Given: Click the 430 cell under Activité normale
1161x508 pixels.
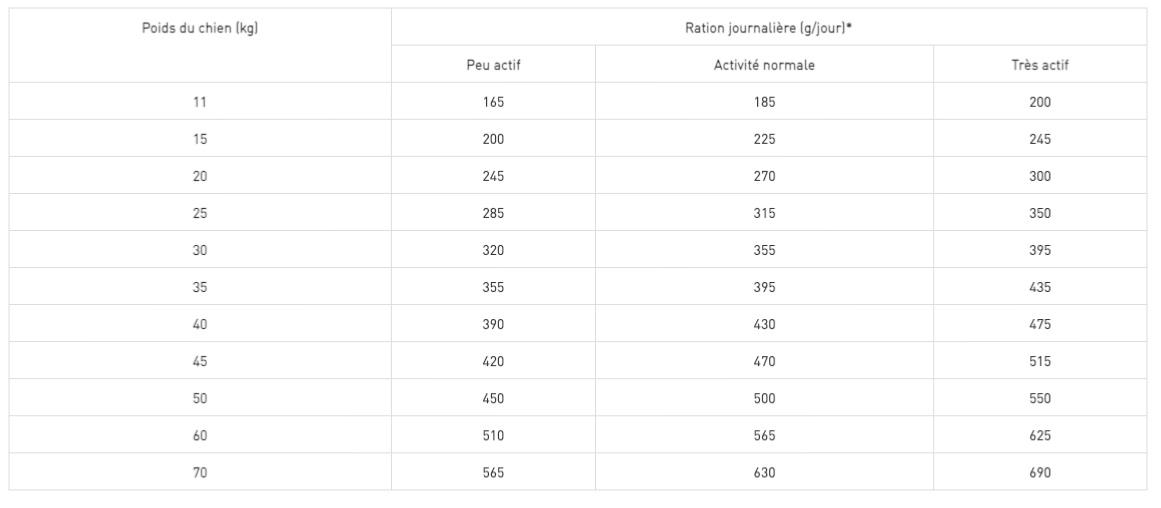Looking at the screenshot, I should point(764,324).
